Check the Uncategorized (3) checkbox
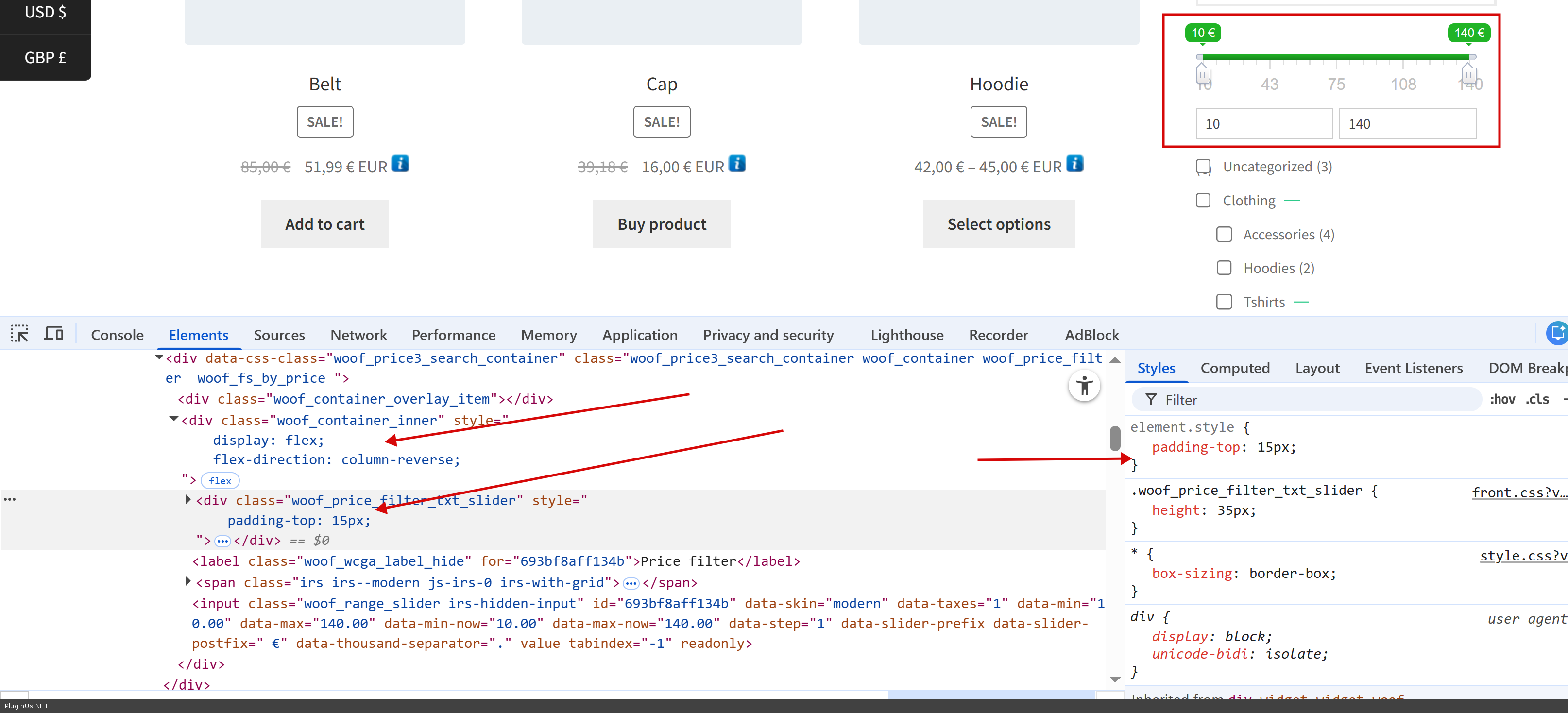 (x=1203, y=167)
